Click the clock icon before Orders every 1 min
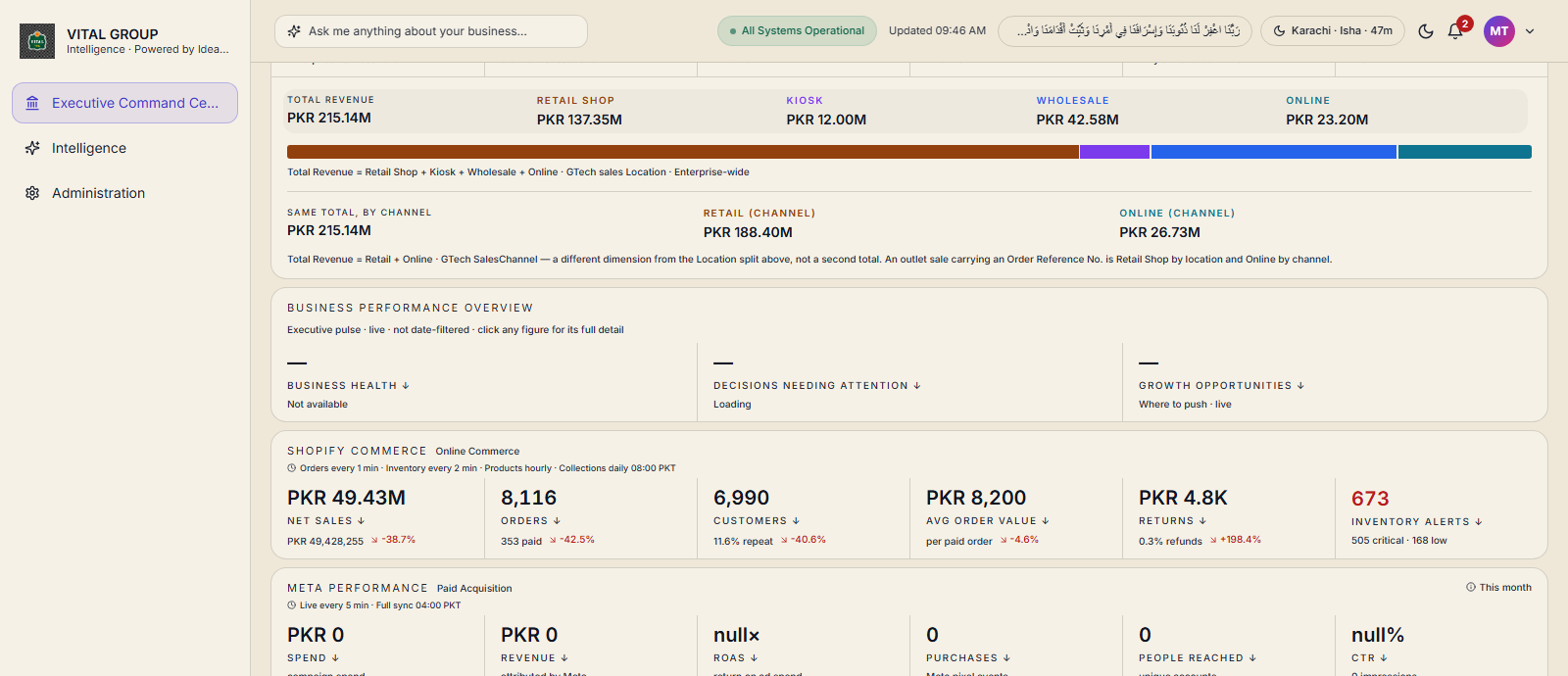 pyautogui.click(x=291, y=468)
